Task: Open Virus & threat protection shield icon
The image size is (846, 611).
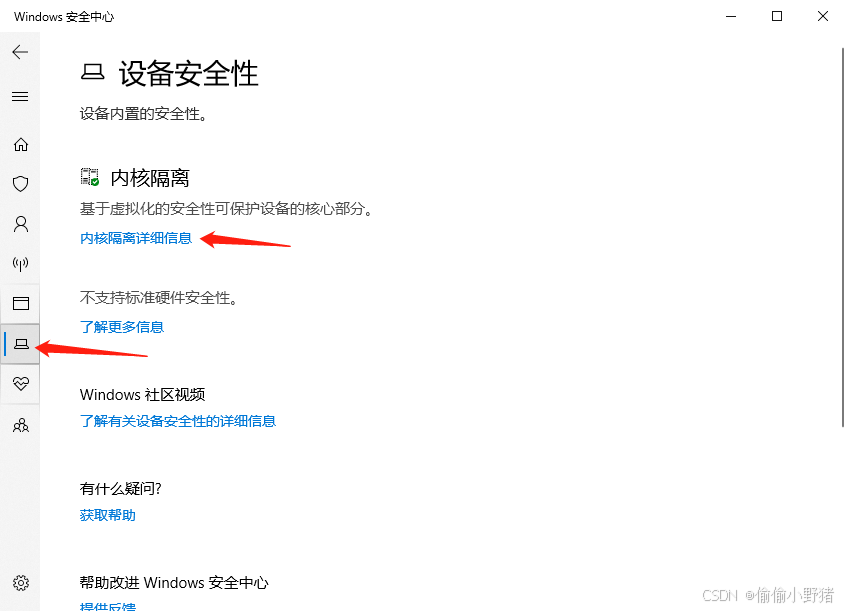Action: pyautogui.click(x=21, y=184)
